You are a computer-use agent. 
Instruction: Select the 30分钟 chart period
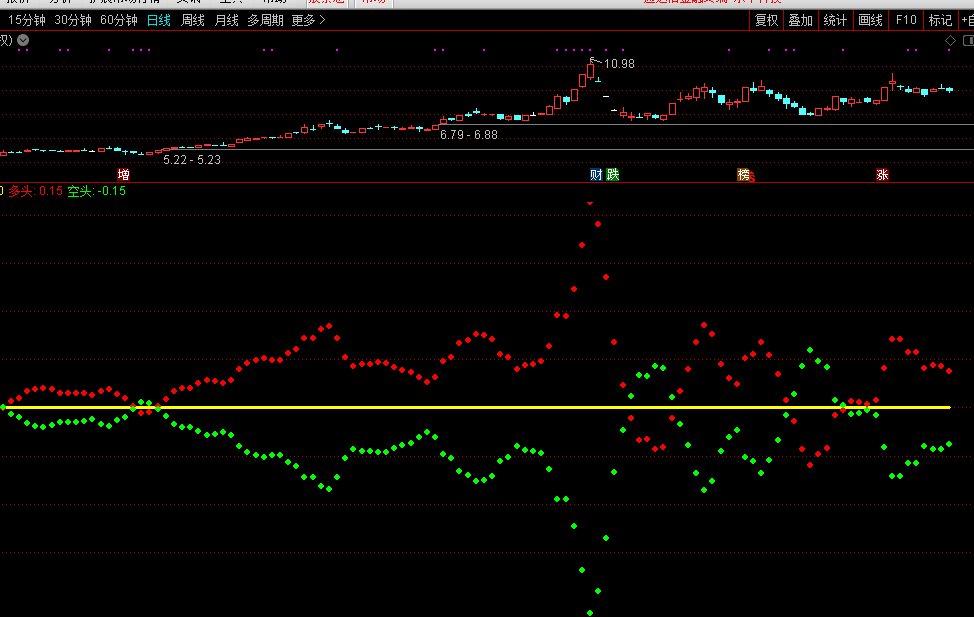point(73,20)
